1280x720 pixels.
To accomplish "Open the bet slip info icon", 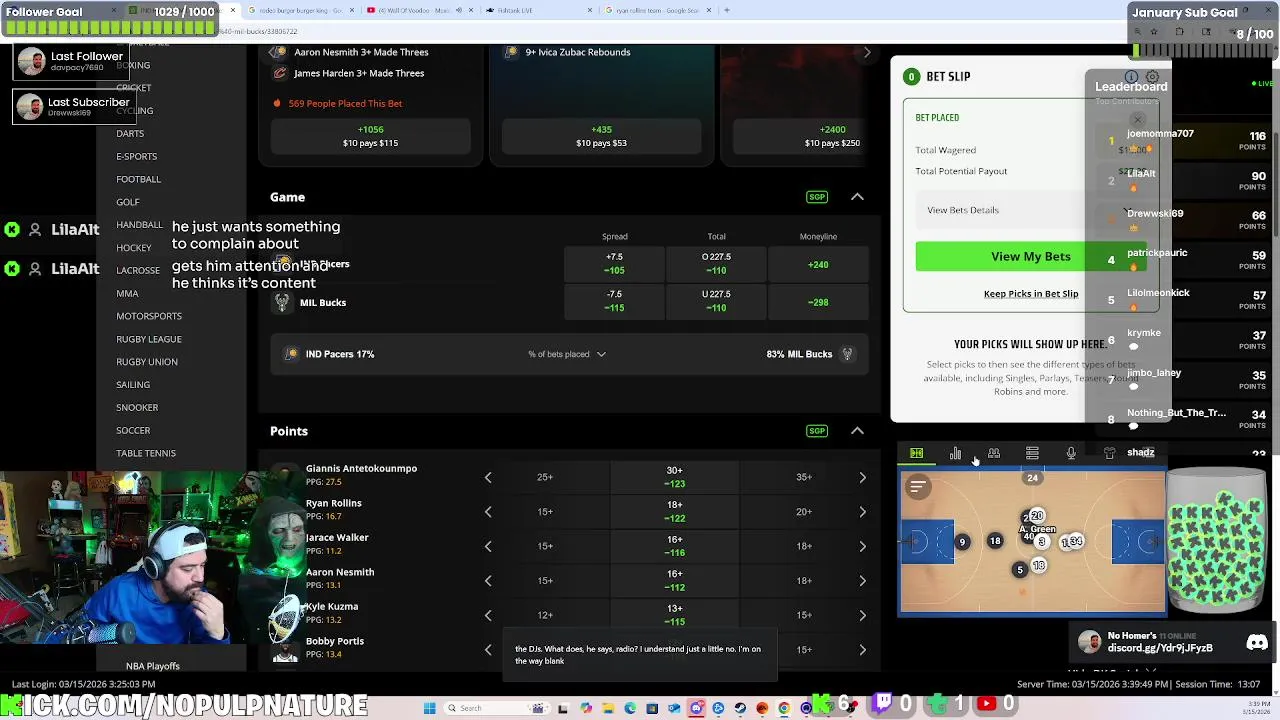I will point(1131,77).
